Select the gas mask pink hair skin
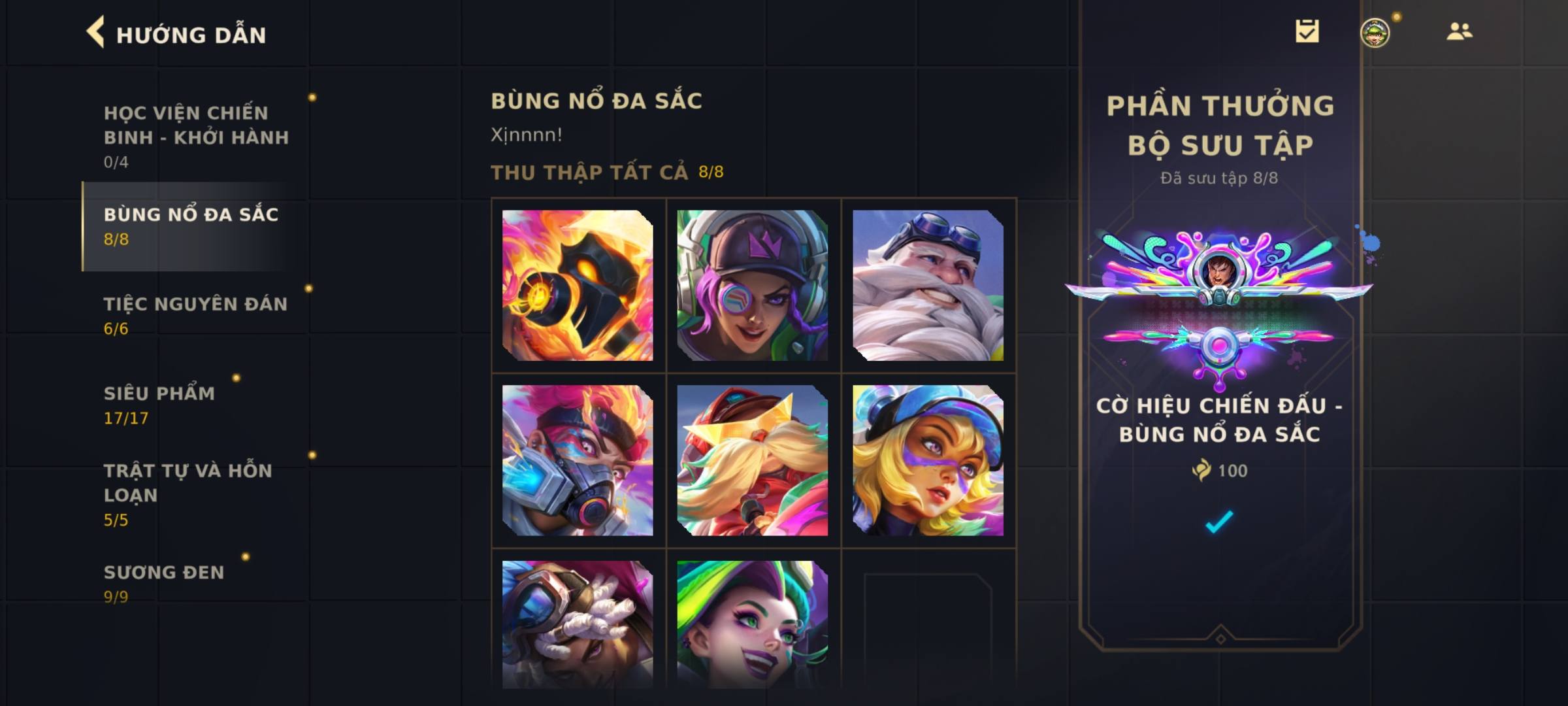1568x706 pixels. tap(578, 460)
